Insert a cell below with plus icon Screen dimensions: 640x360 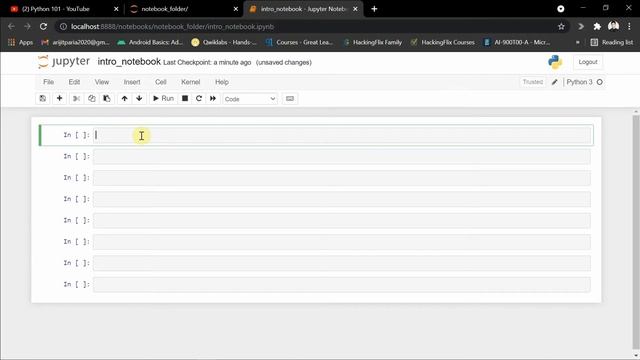pos(60,98)
